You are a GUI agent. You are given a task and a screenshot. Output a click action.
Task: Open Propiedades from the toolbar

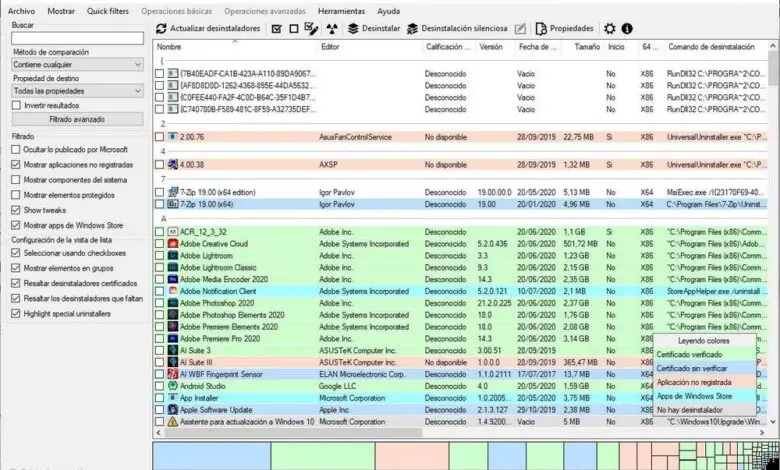point(564,29)
